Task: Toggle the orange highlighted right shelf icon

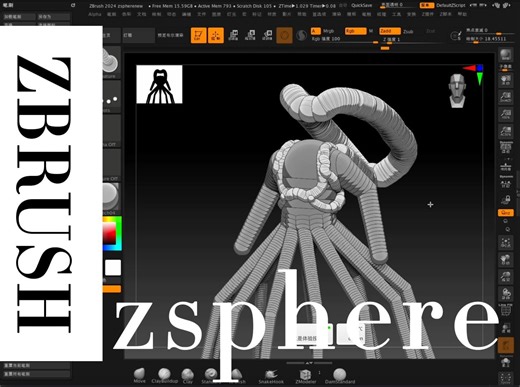Action: click(506, 346)
